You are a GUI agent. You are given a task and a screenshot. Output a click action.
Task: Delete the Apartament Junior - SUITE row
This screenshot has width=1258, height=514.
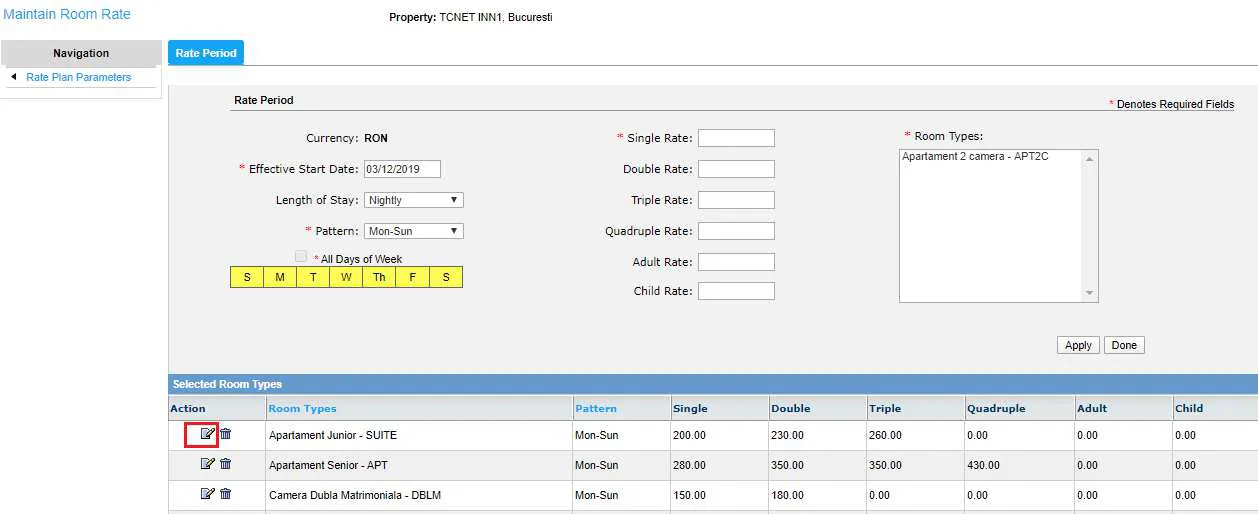coord(226,434)
